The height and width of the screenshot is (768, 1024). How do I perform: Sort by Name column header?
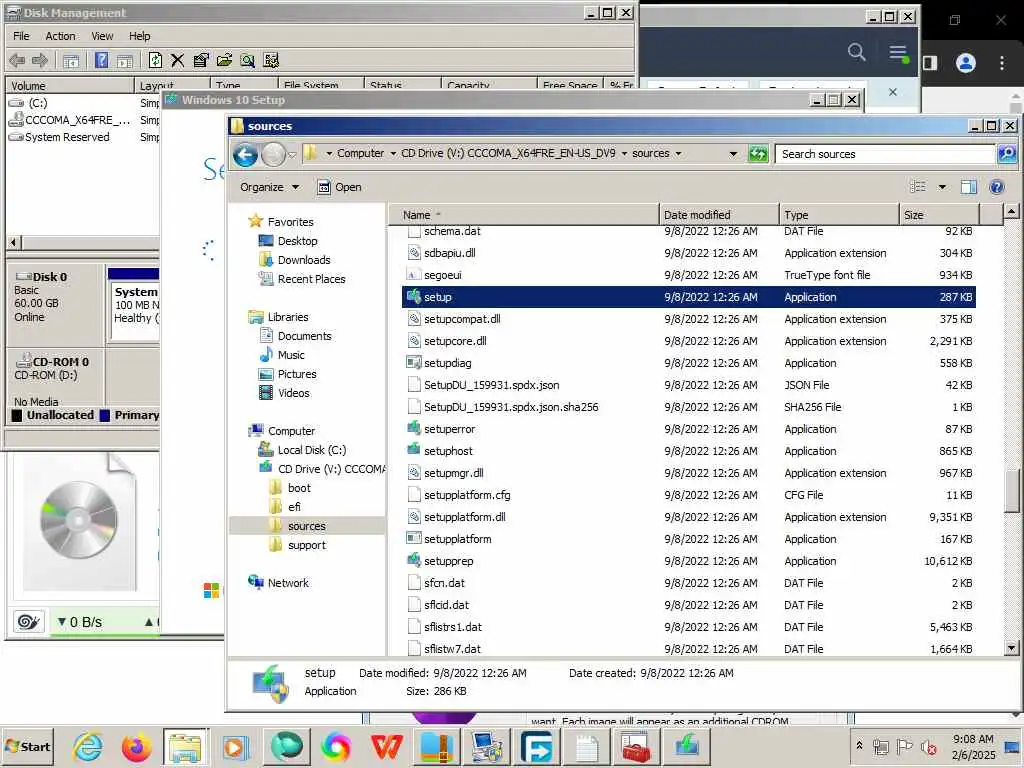[523, 215]
